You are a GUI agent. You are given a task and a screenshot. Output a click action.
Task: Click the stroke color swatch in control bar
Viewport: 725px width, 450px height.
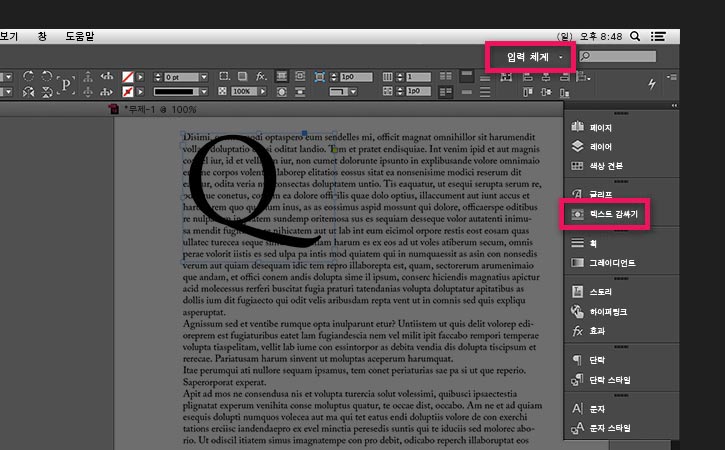(x=128, y=92)
